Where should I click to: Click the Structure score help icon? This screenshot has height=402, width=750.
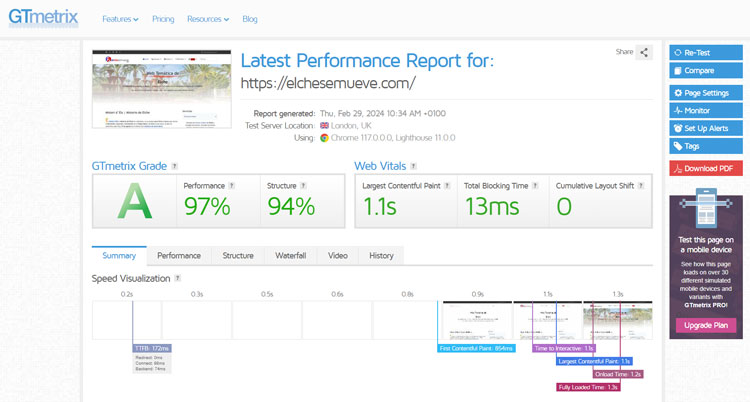pyautogui.click(x=303, y=186)
